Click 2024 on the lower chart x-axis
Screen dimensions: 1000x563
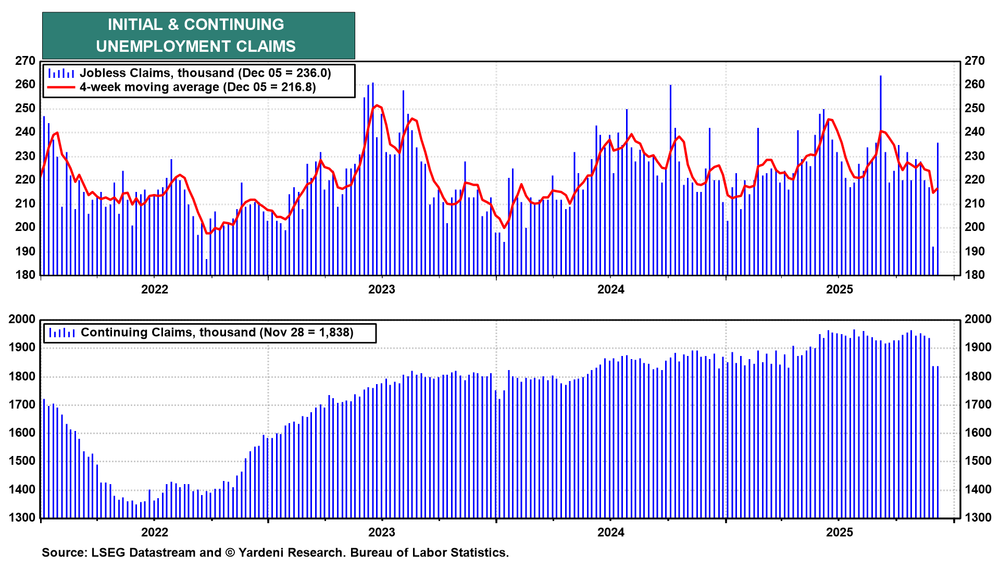tap(609, 533)
